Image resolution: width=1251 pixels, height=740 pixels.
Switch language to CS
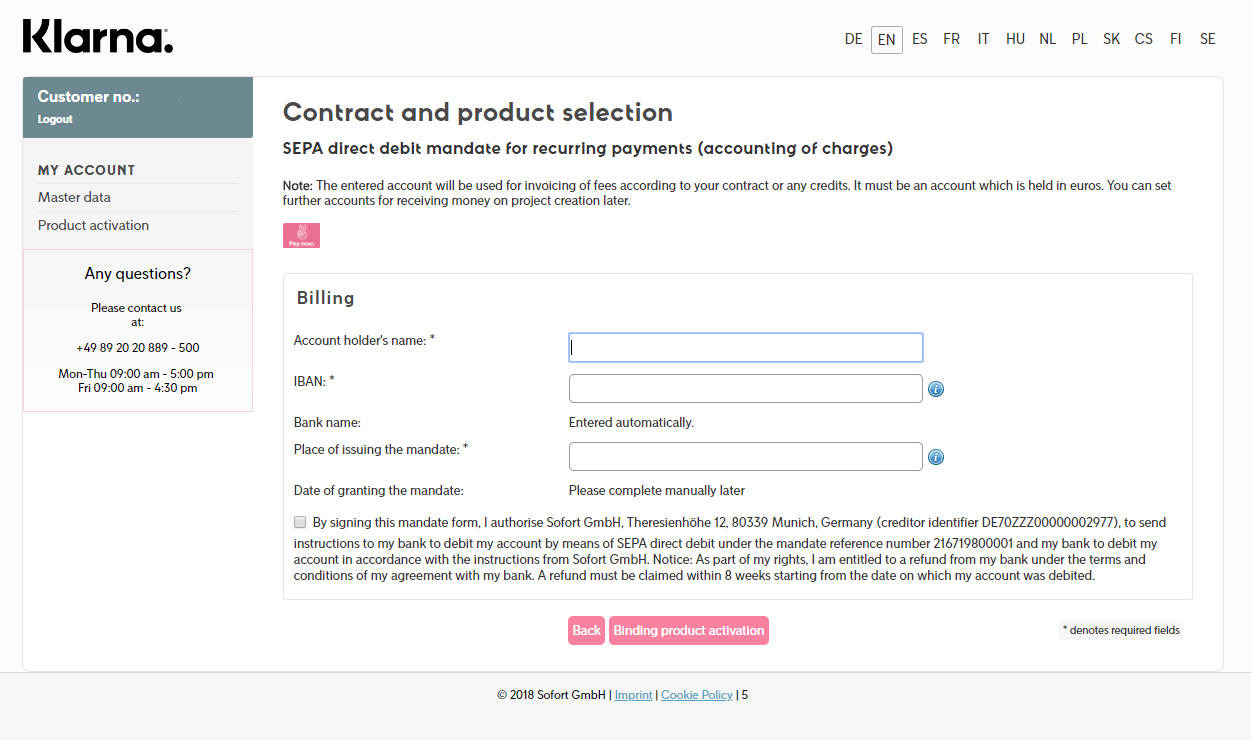pyautogui.click(x=1143, y=39)
